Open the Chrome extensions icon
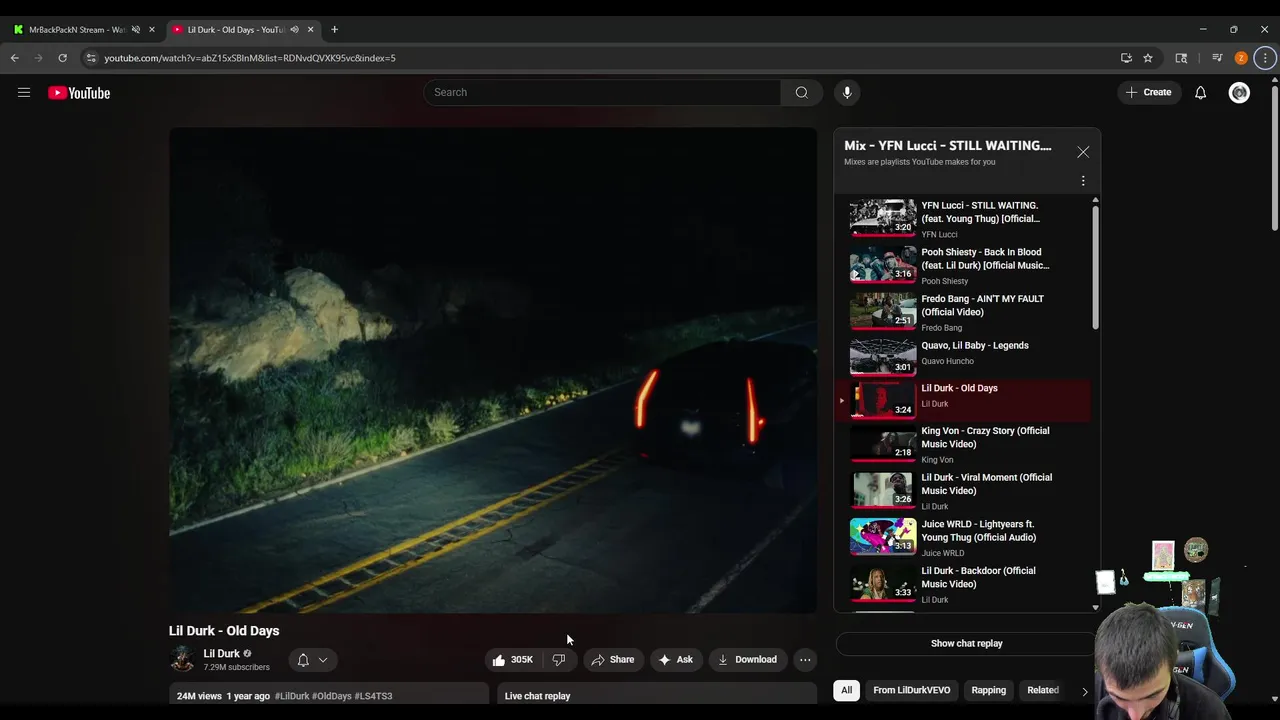The width and height of the screenshot is (1280, 720). (1181, 58)
